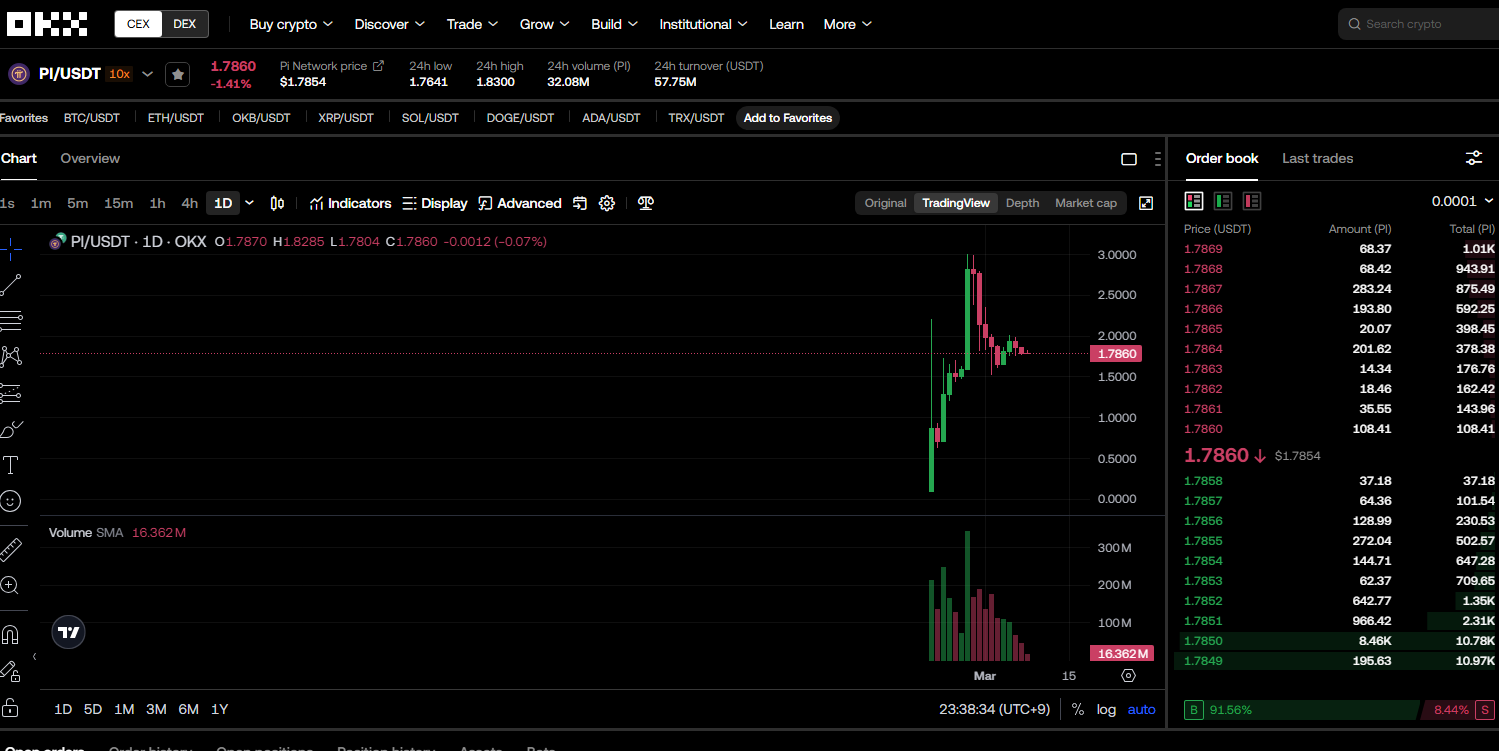Image resolution: width=1499 pixels, height=751 pixels.
Task: Open price axis settings gear
Action: click(x=1129, y=676)
